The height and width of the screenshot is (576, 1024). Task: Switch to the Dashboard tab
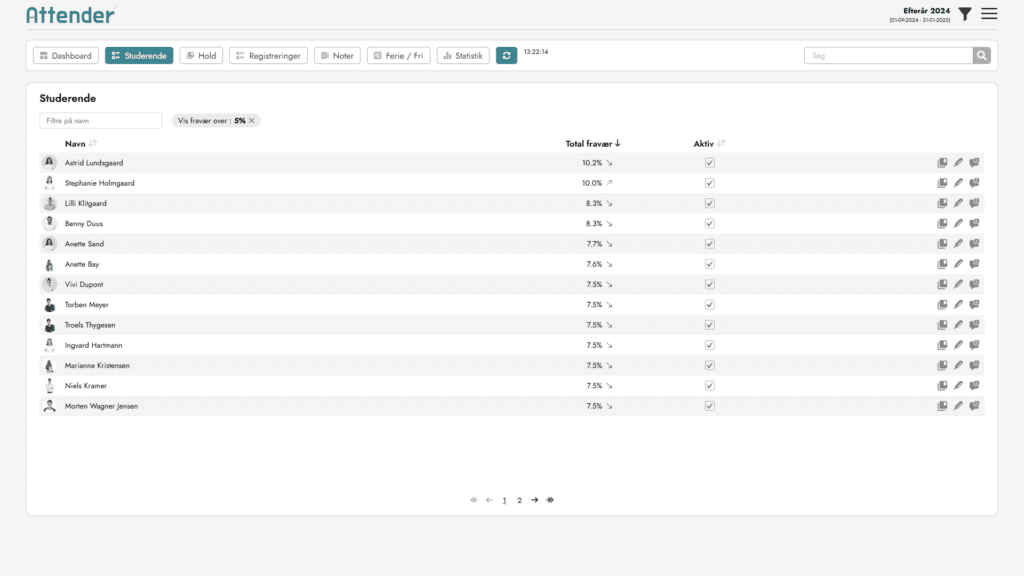66,56
